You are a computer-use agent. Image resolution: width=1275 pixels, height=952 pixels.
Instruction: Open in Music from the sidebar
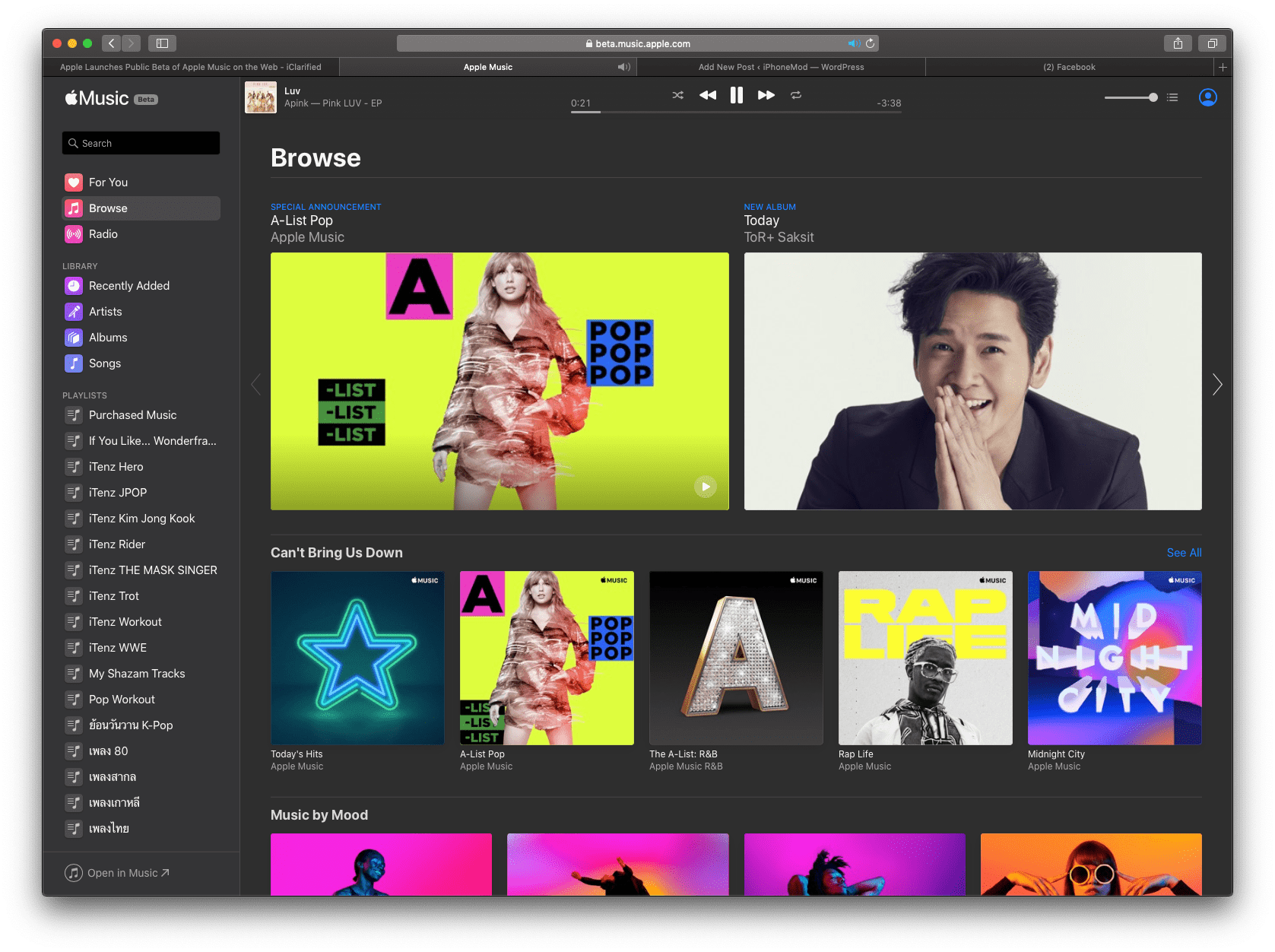[x=118, y=872]
